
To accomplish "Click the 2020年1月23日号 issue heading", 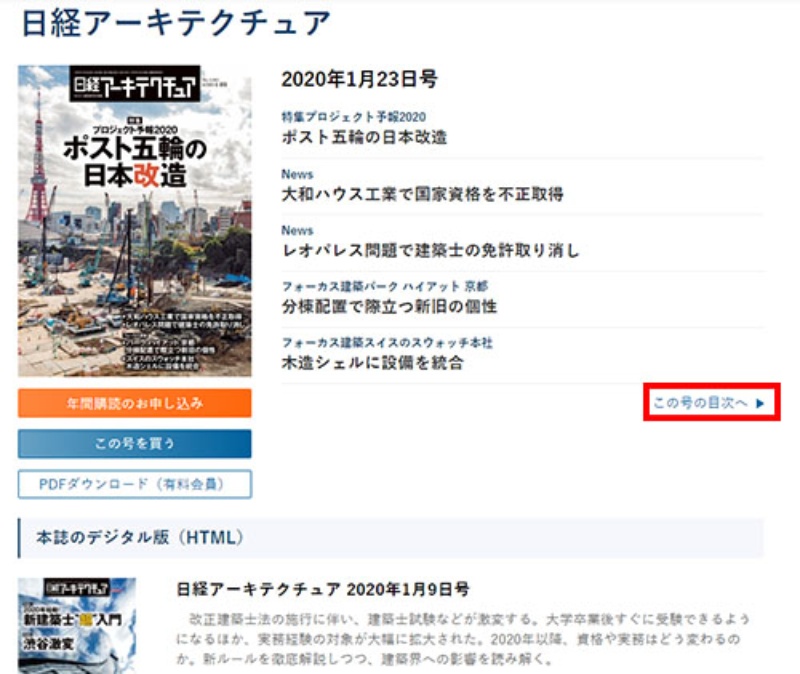I will click(x=359, y=80).
